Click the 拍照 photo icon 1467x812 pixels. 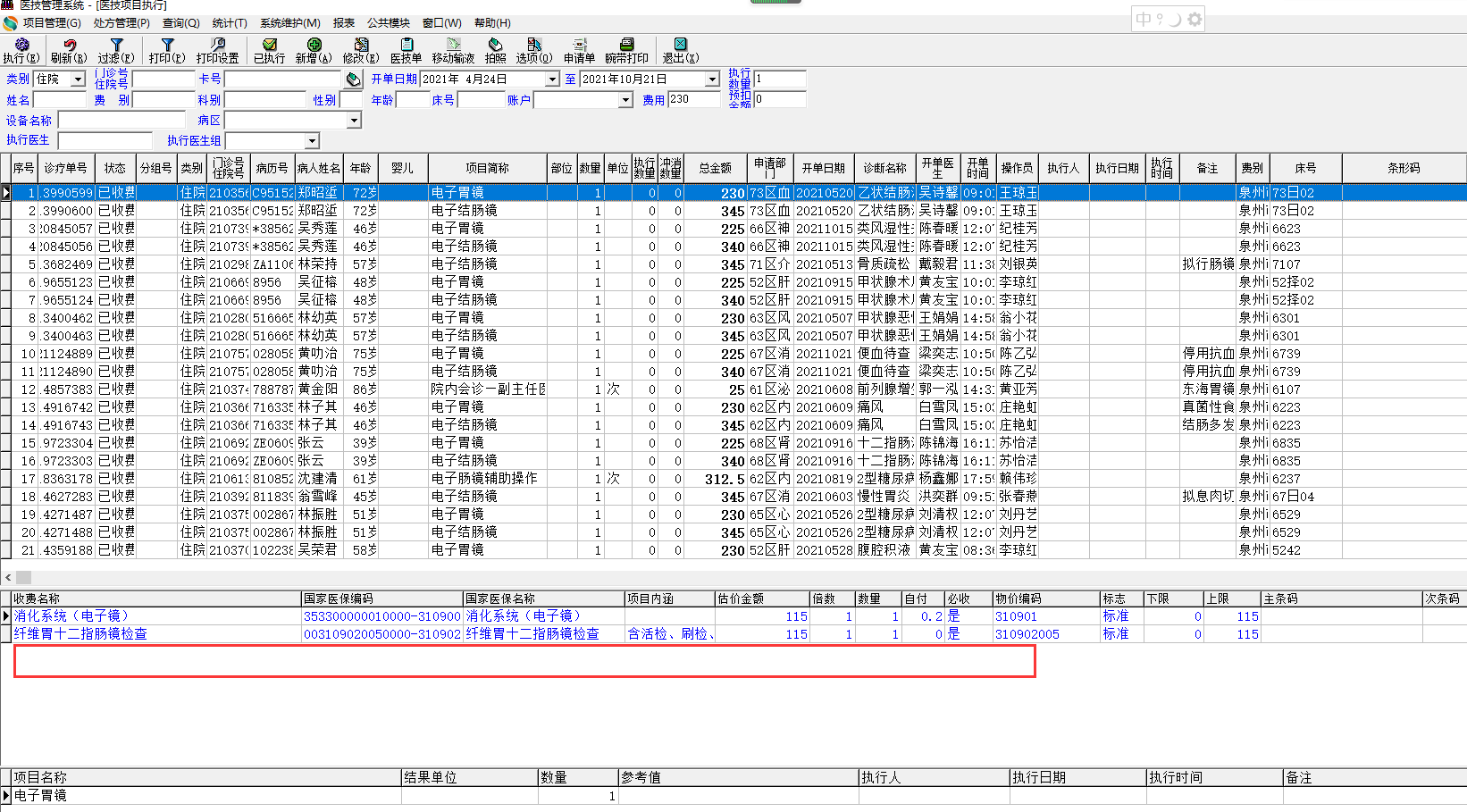coord(495,50)
